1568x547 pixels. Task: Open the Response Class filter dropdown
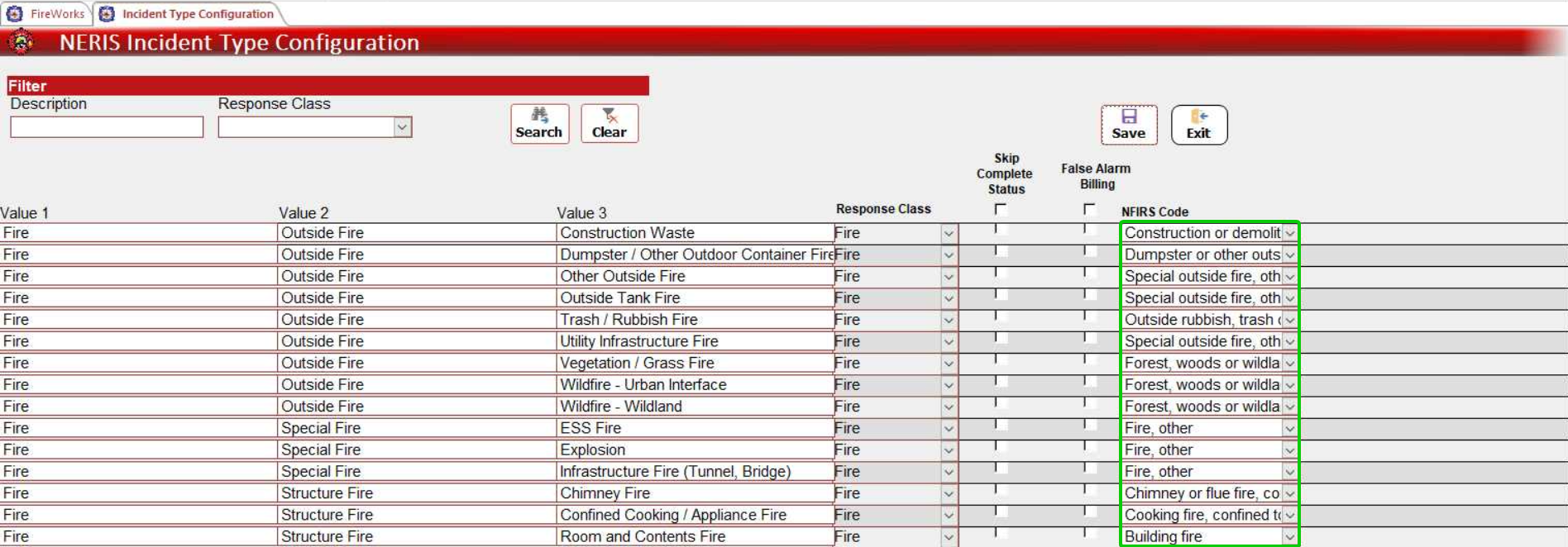pyautogui.click(x=402, y=126)
